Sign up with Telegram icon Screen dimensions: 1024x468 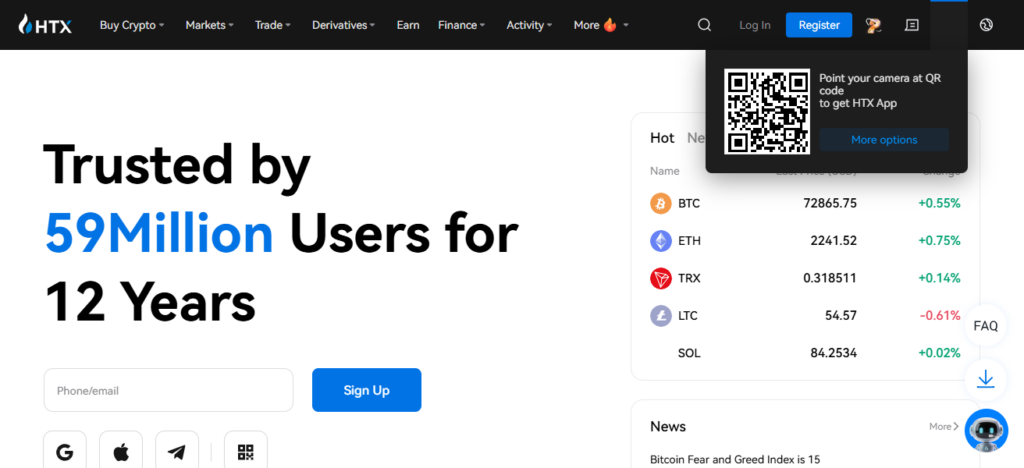(176, 452)
